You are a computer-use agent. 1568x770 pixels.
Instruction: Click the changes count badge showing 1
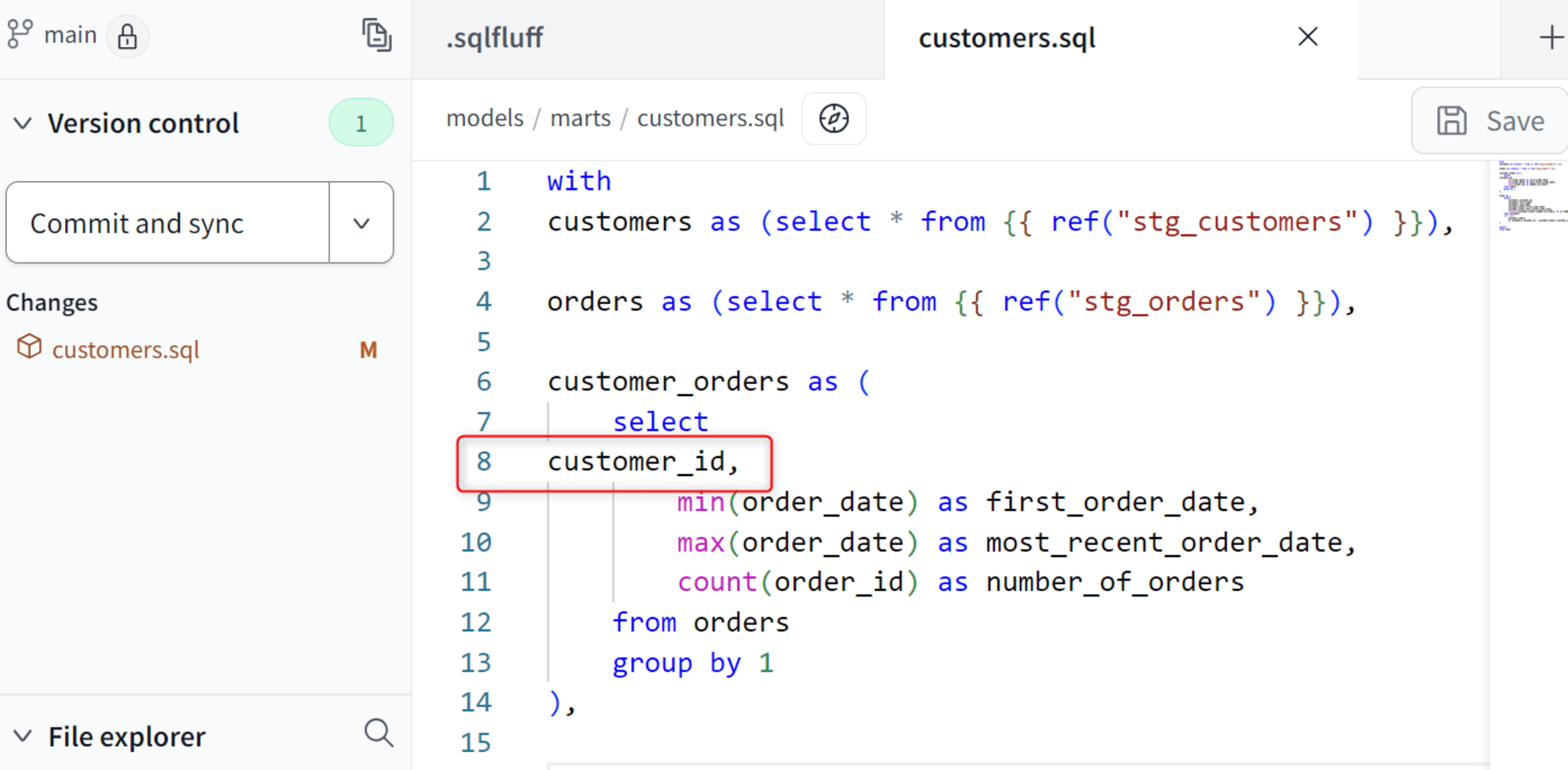[361, 123]
